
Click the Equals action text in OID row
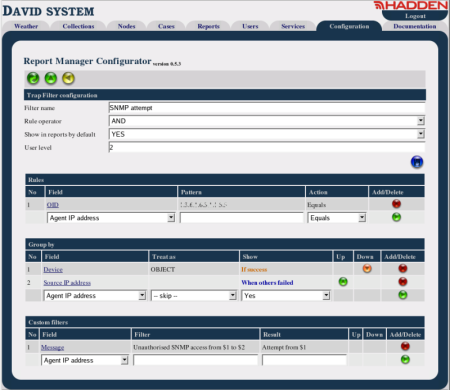pyautogui.click(x=316, y=205)
